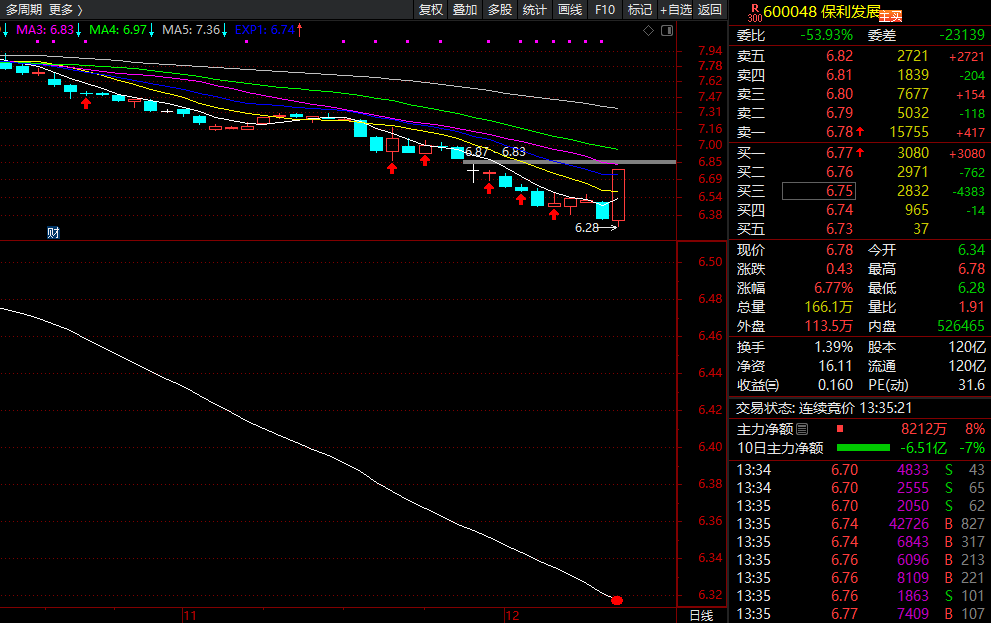This screenshot has height=623, width=991.
Task: Open the 日线 period selector
Action: [702, 615]
